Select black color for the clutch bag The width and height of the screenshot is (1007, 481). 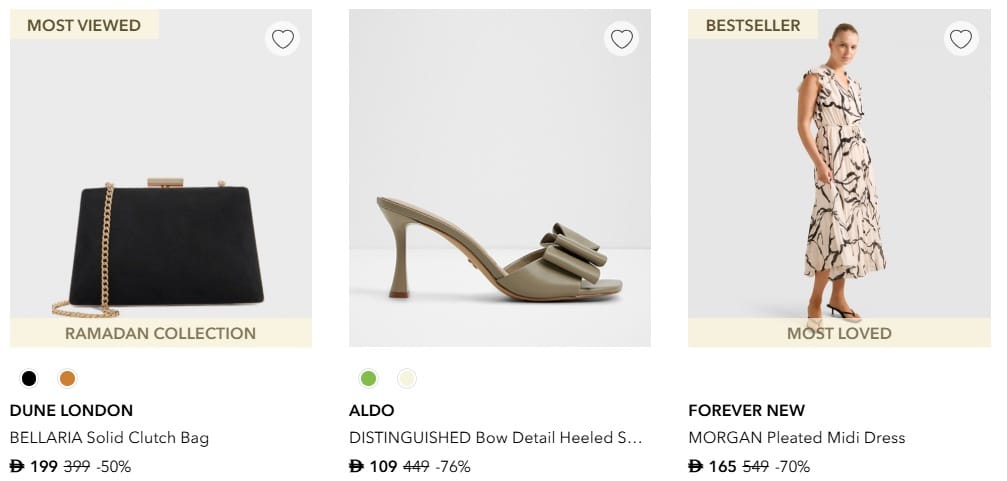[29, 378]
